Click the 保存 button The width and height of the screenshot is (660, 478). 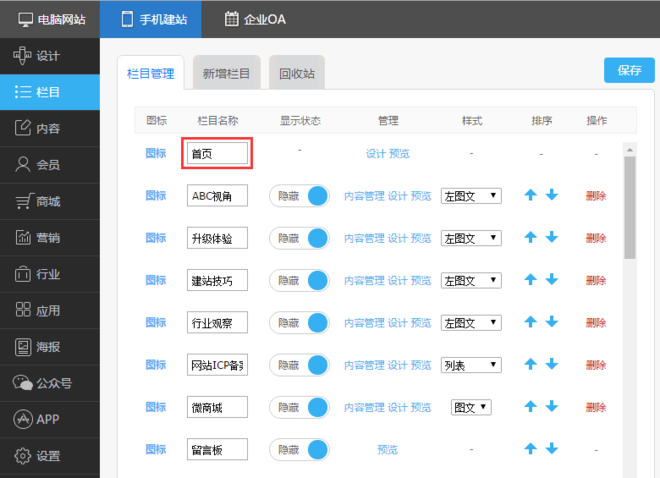[629, 70]
